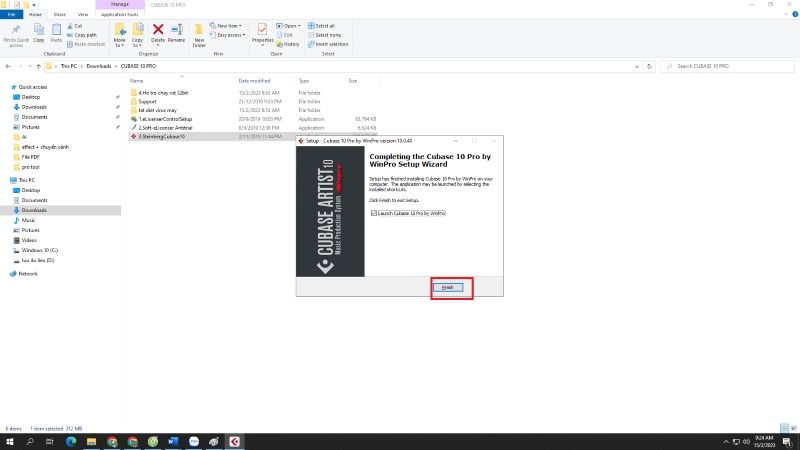The image size is (800, 450).
Task: Open Music in the navigation pane
Action: (x=29, y=220)
